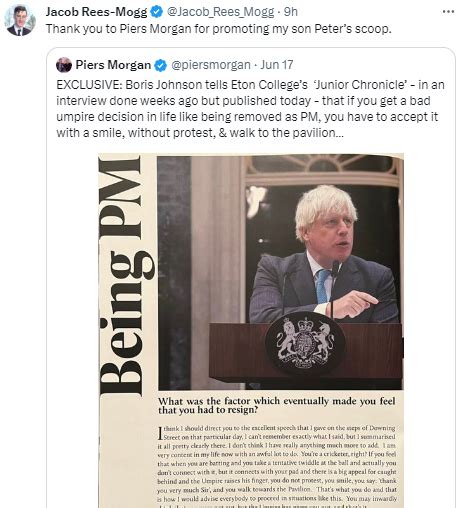This screenshot has width=463, height=508.
Task: Open Jacob Rees-Mogg's profile avatar
Action: click(20, 21)
